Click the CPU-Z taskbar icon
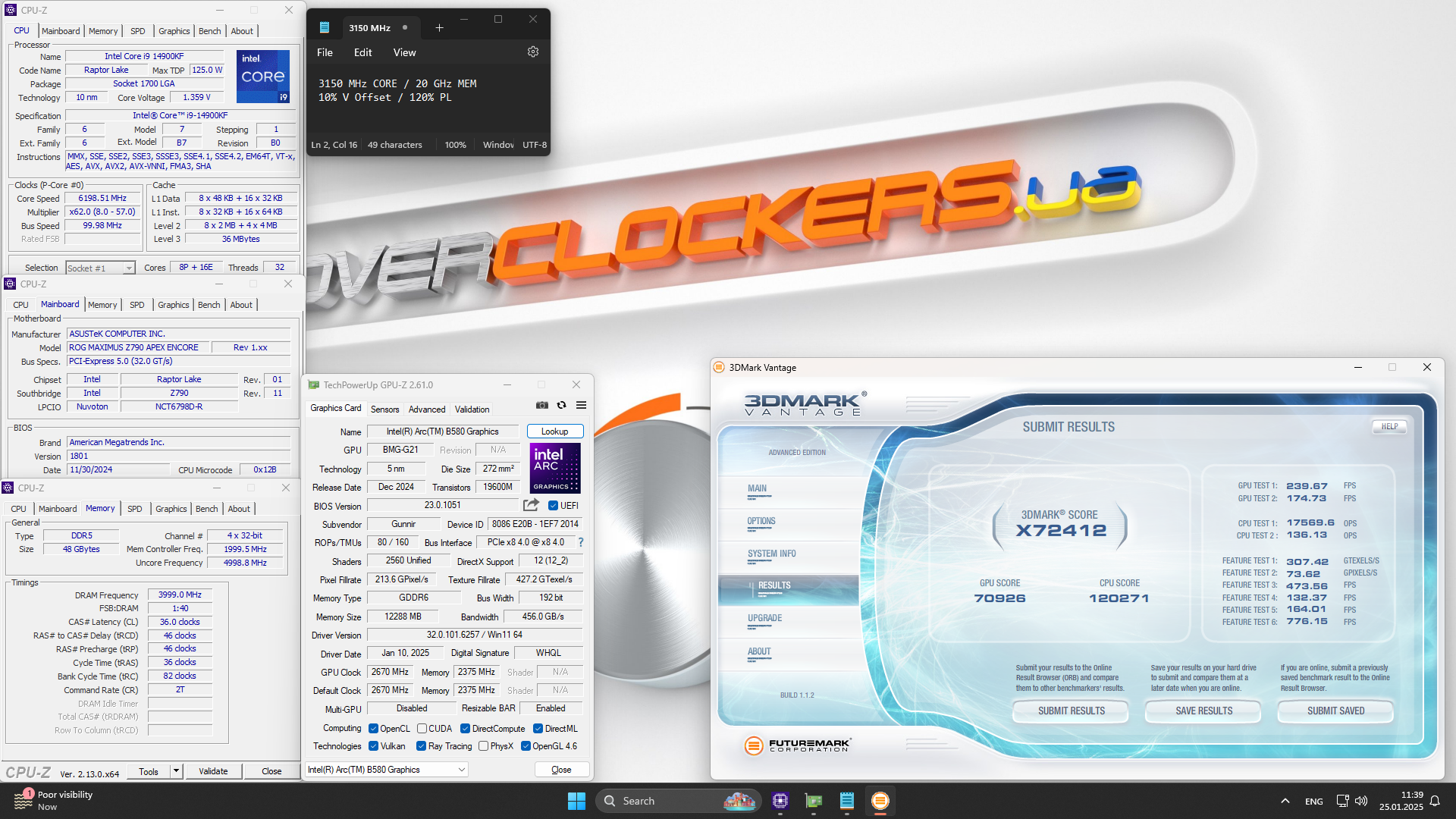This screenshot has width=1456, height=819. 780,801
